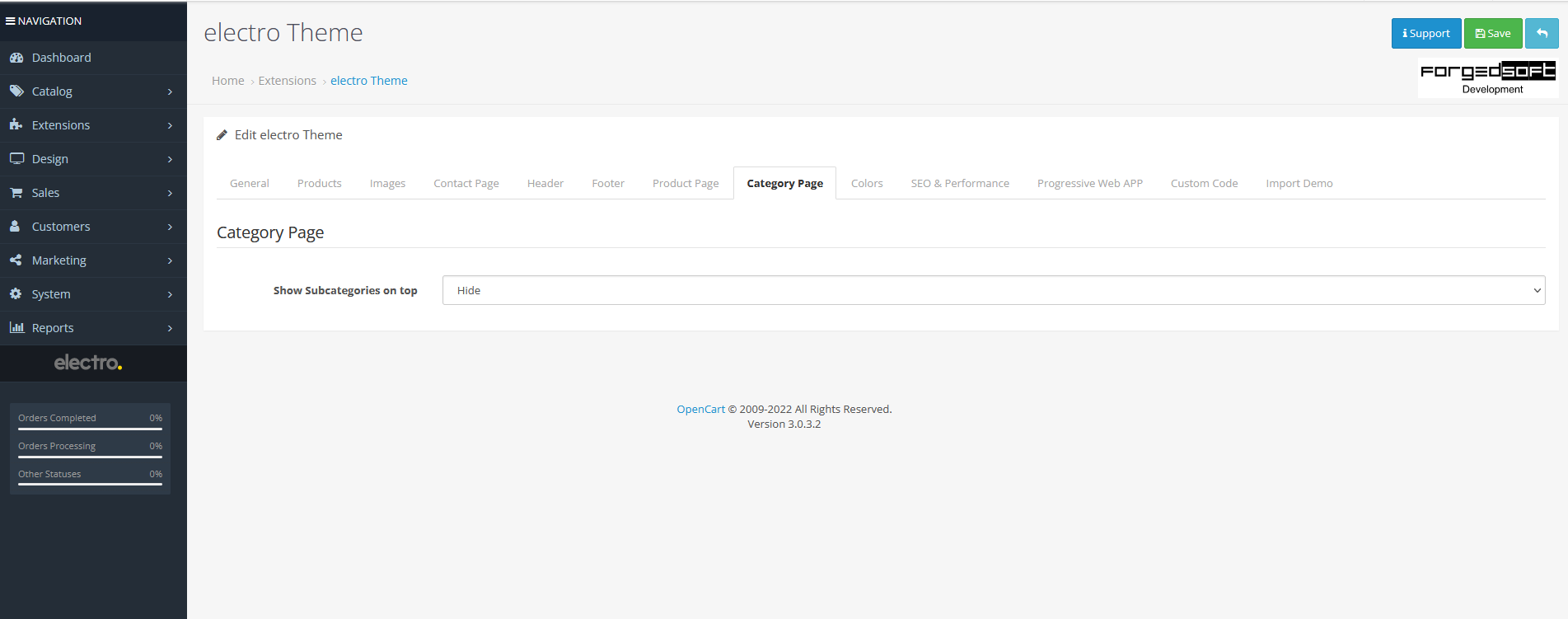The image size is (1568, 619).
Task: Click the Dashboard gauge icon
Action: (16, 58)
